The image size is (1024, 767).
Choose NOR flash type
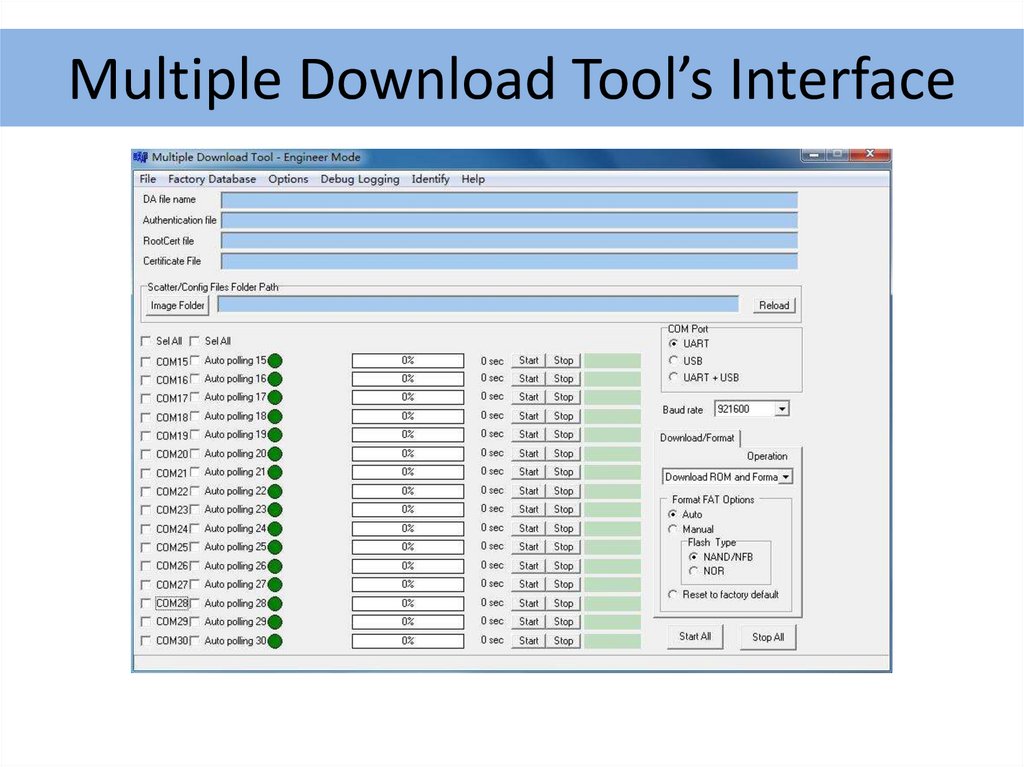pos(694,571)
